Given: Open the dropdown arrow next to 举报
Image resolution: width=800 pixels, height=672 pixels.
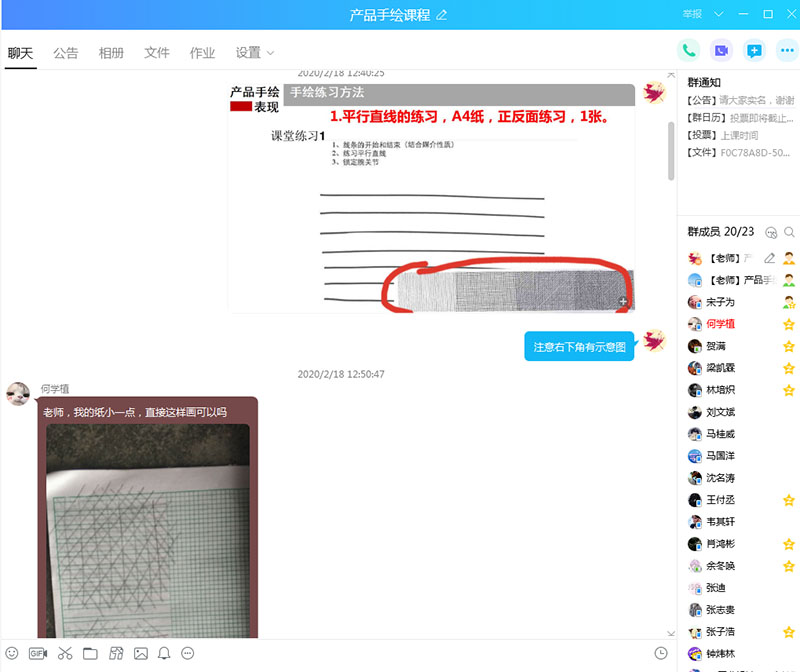Looking at the screenshot, I should [x=718, y=14].
